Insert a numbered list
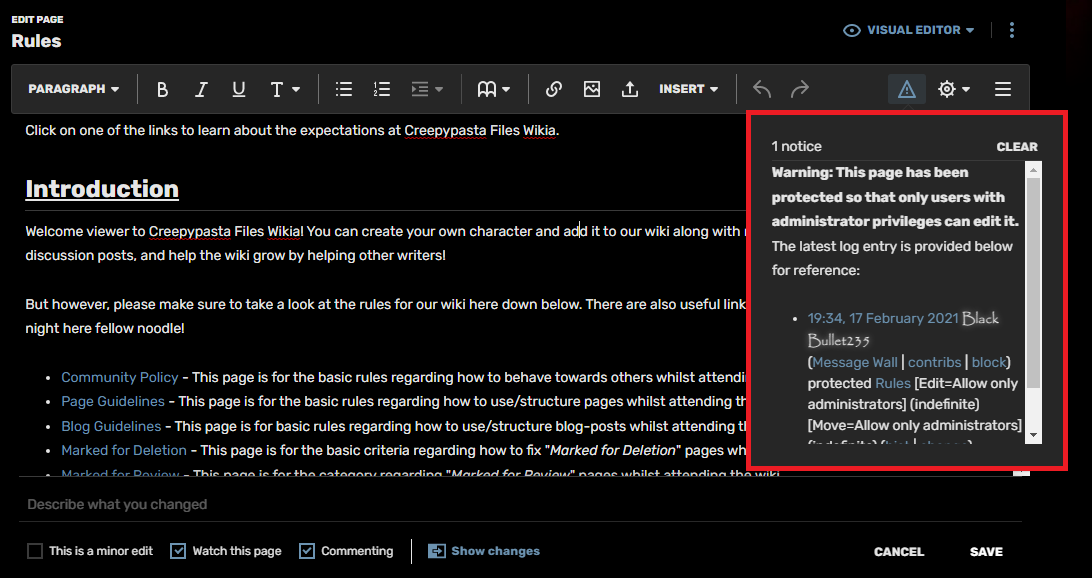The width and height of the screenshot is (1092, 578). tap(382, 89)
